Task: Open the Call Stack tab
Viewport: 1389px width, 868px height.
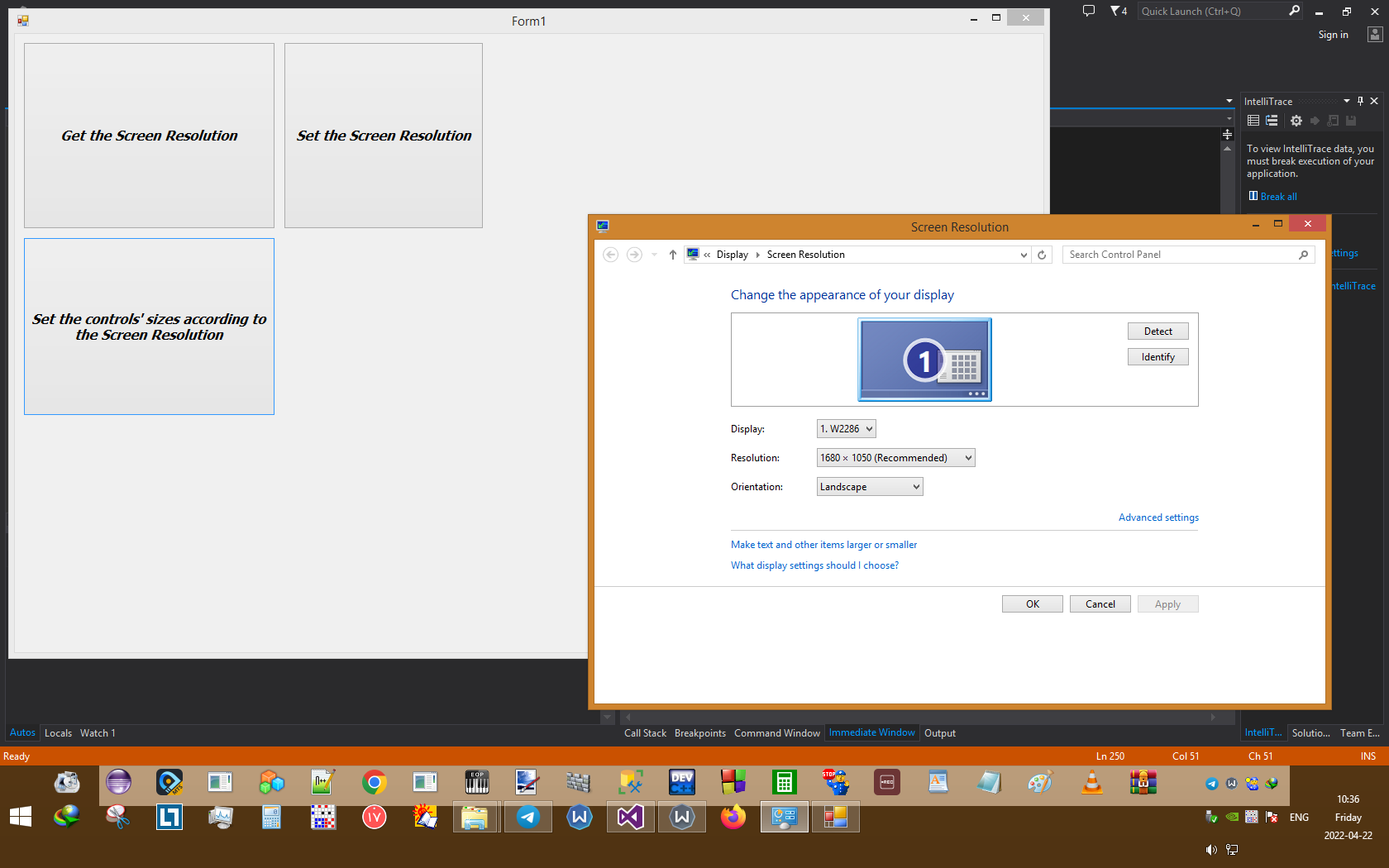Action: tap(645, 733)
